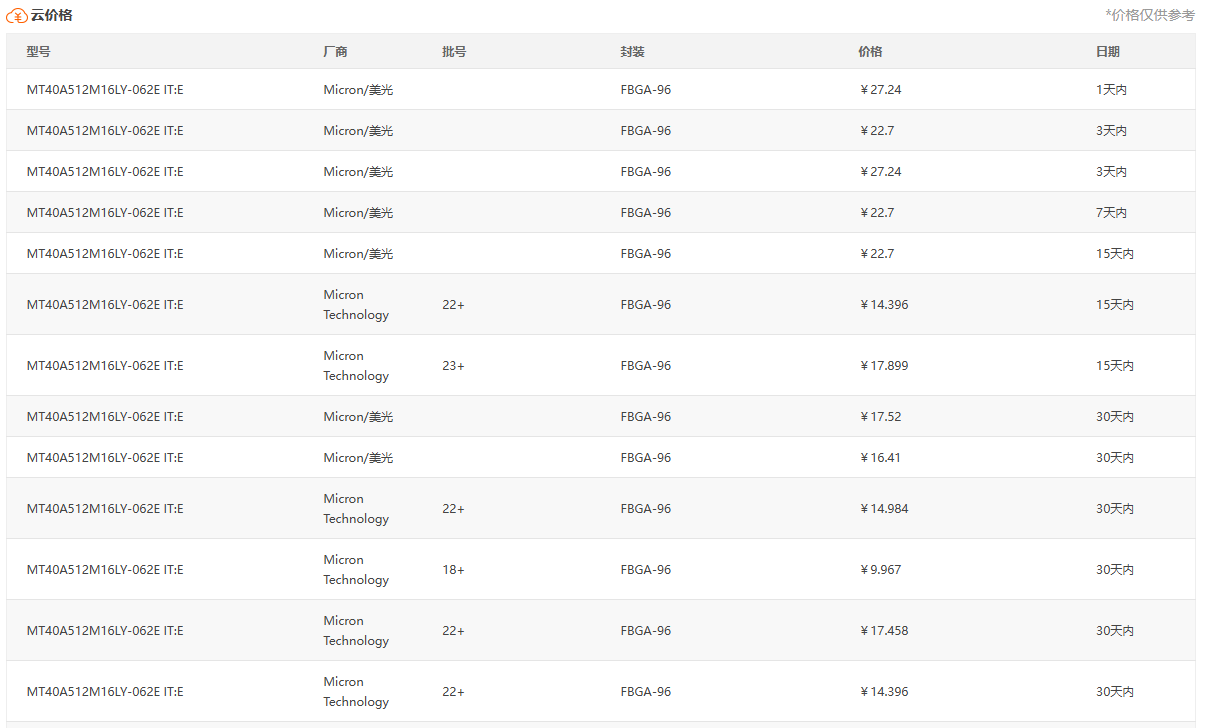Click the 7天内 date cell
This screenshot has height=728, width=1207.
(x=1111, y=213)
